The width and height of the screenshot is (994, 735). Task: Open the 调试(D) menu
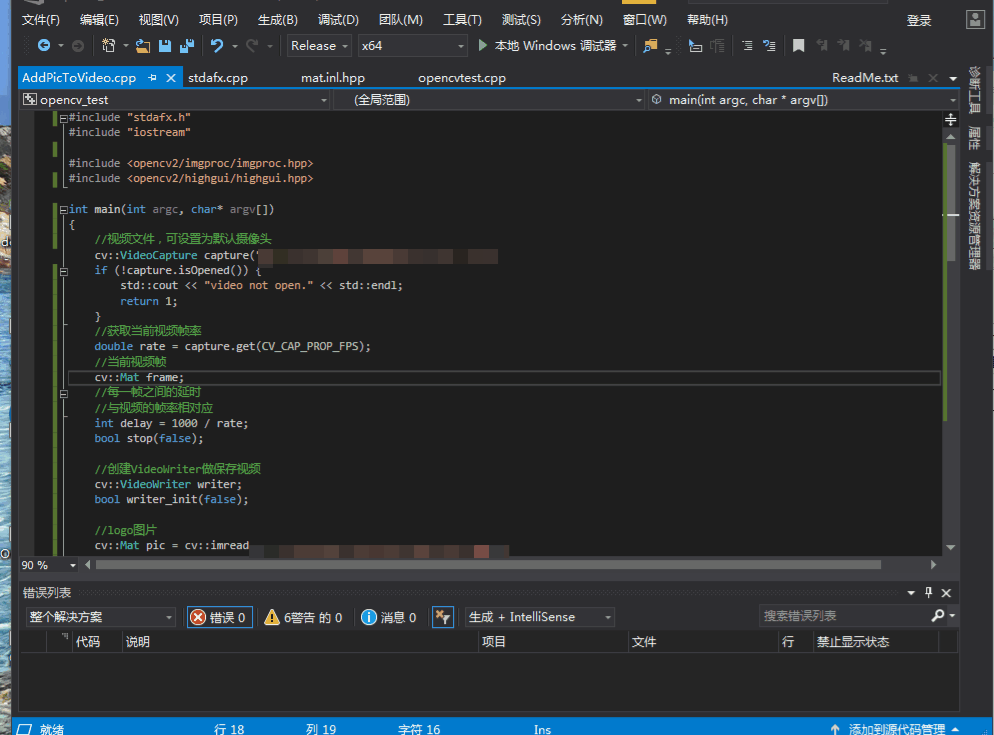[338, 20]
